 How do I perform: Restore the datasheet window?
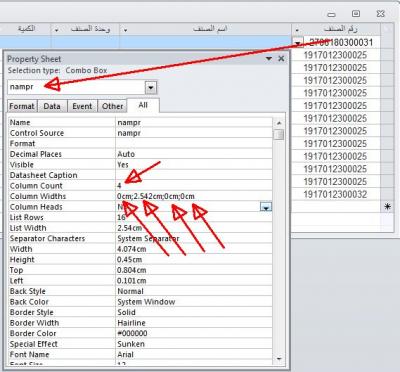pyautogui.click(x=356, y=14)
